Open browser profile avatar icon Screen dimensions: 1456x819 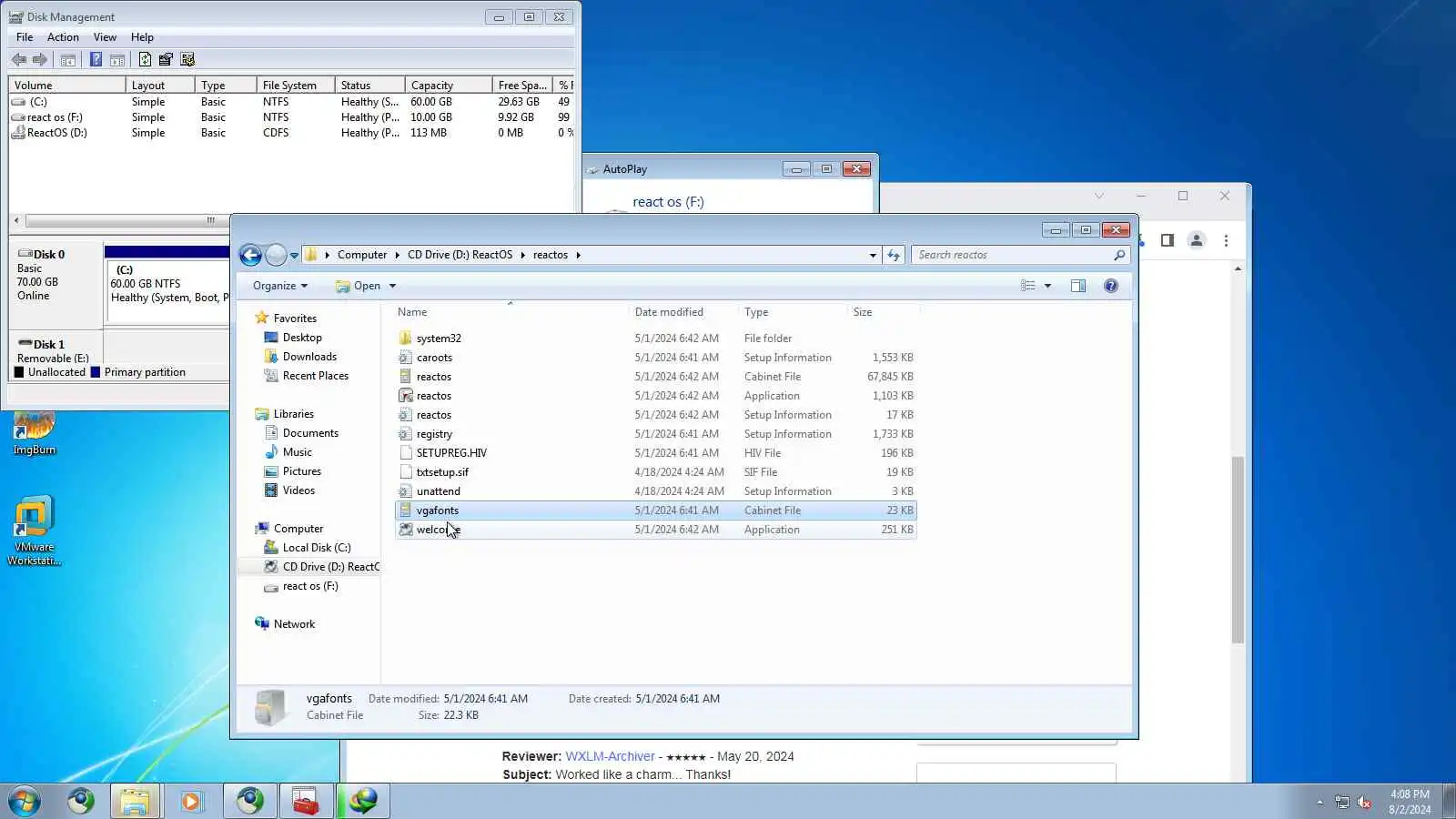[1197, 240]
